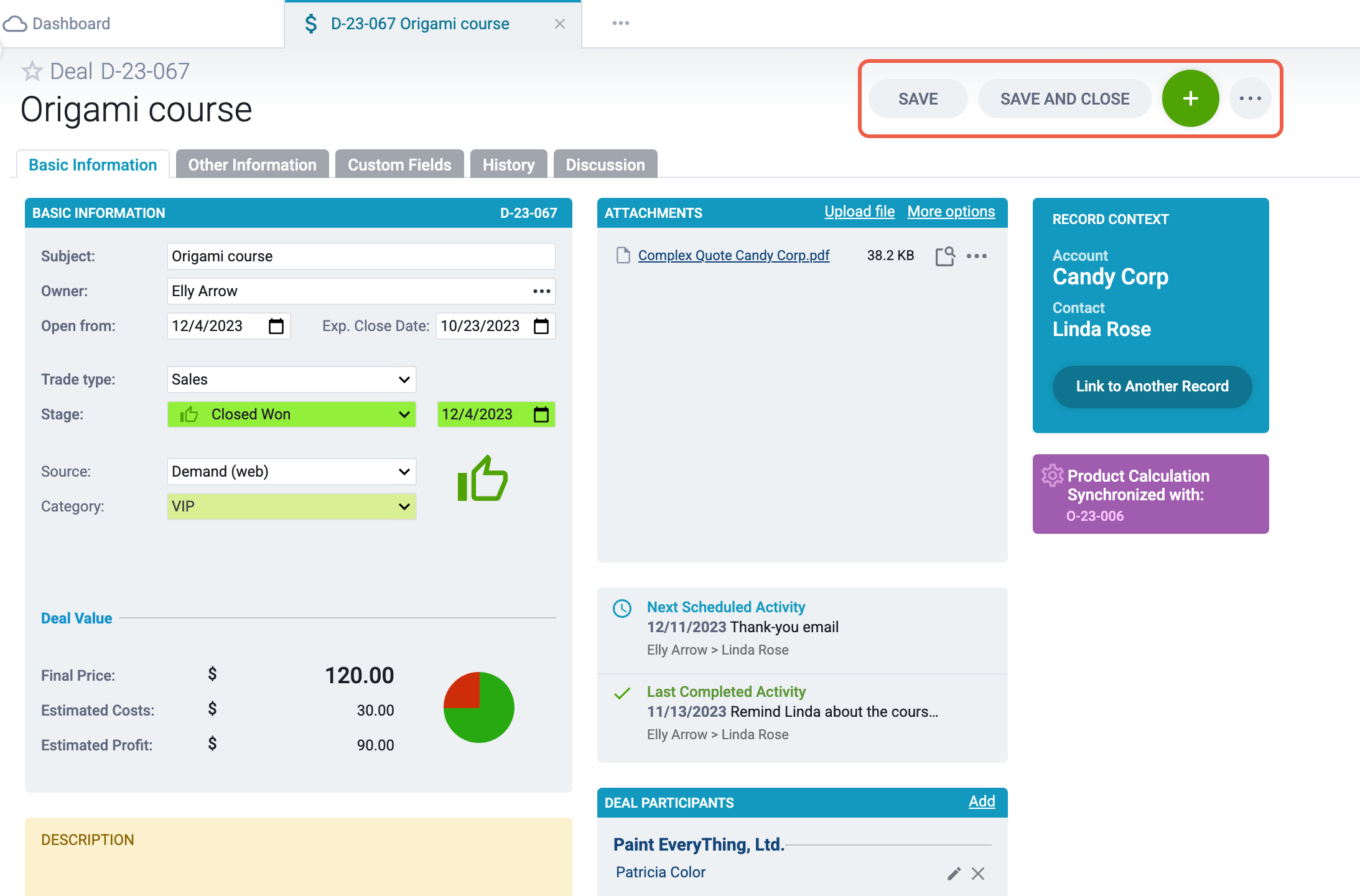Click the Deal Value section heading
Screen dimensions: 1360x896
tap(77, 618)
